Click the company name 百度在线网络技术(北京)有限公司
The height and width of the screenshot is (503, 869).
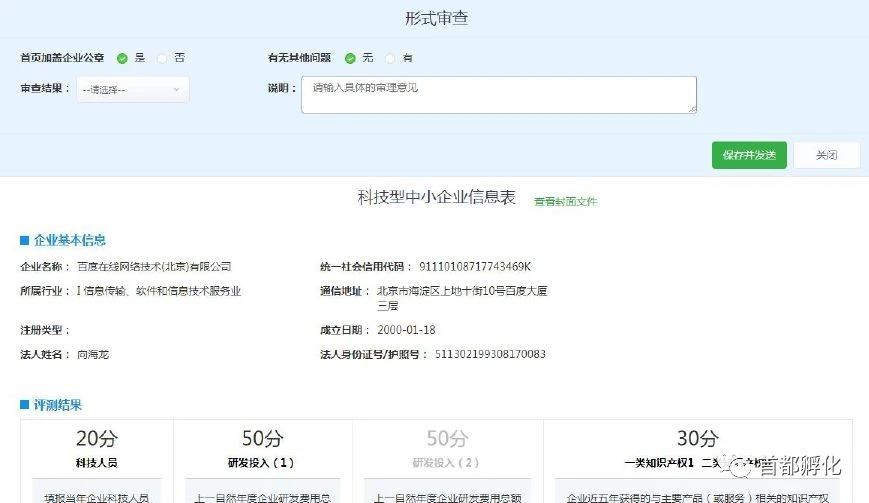(x=154, y=266)
